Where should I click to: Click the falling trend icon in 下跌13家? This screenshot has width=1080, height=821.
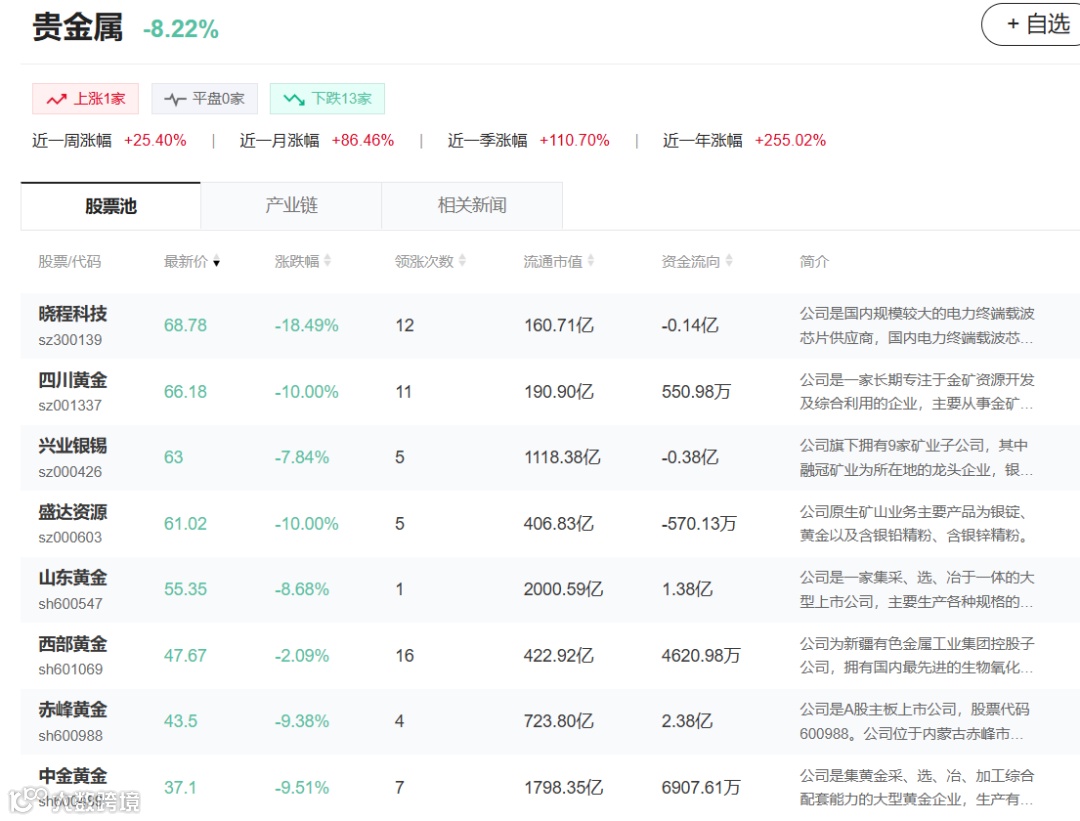293,99
